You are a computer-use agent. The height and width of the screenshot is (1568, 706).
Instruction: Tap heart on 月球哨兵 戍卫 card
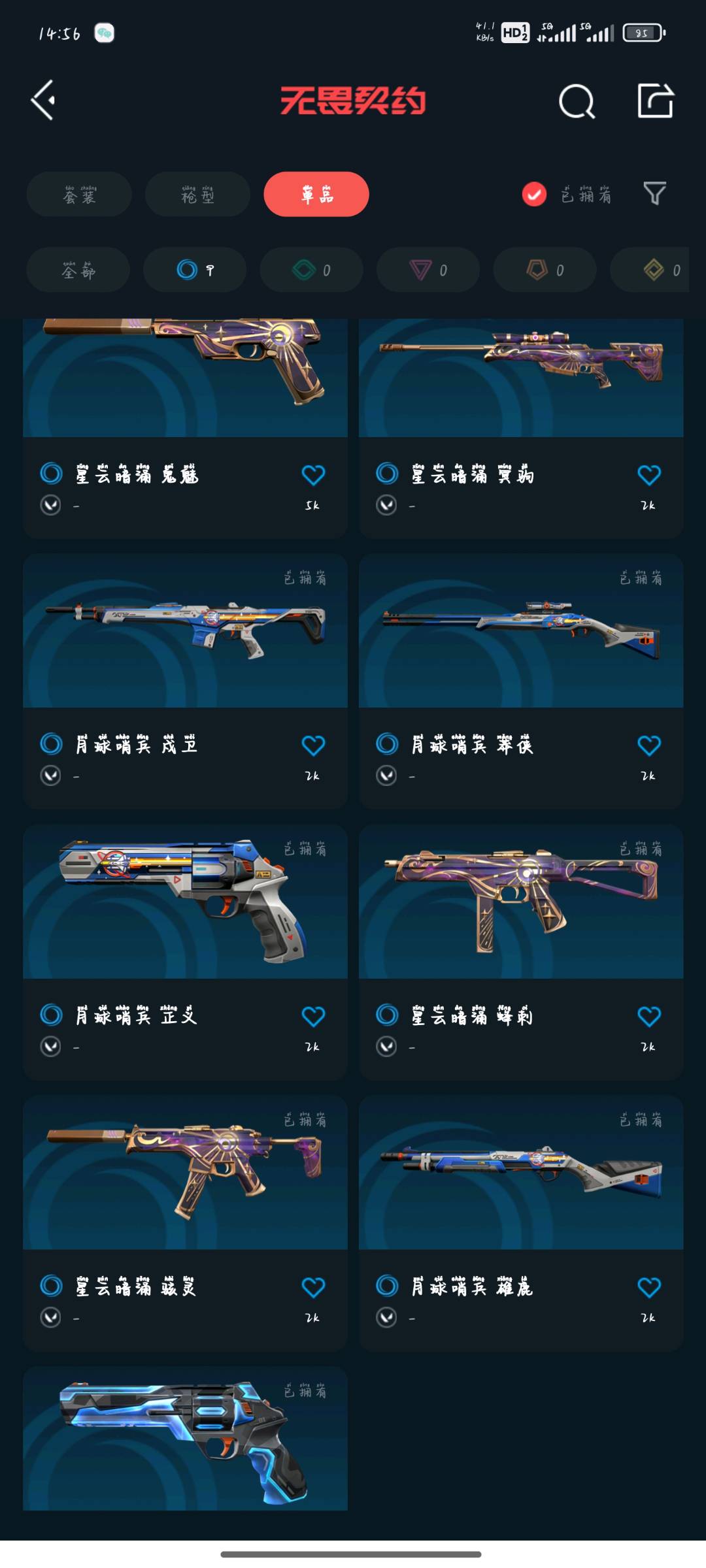pos(313,745)
